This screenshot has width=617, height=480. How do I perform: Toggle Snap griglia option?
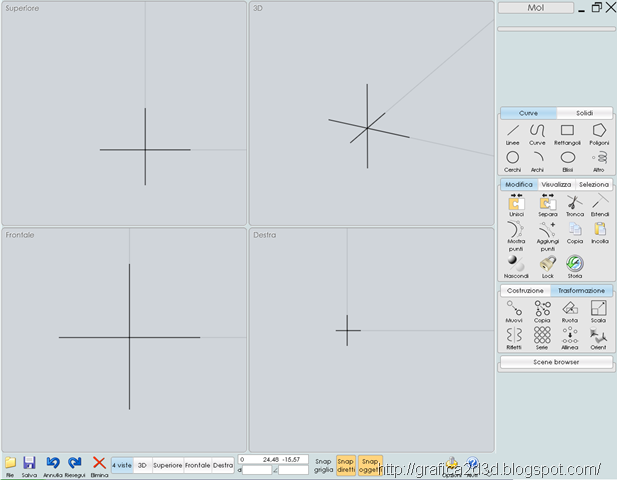(x=323, y=465)
